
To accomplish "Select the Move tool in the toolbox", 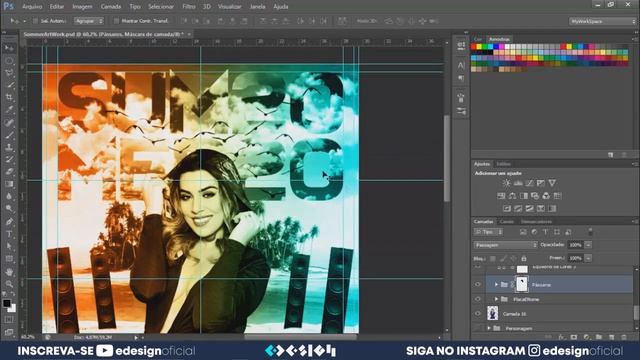I will [9, 49].
